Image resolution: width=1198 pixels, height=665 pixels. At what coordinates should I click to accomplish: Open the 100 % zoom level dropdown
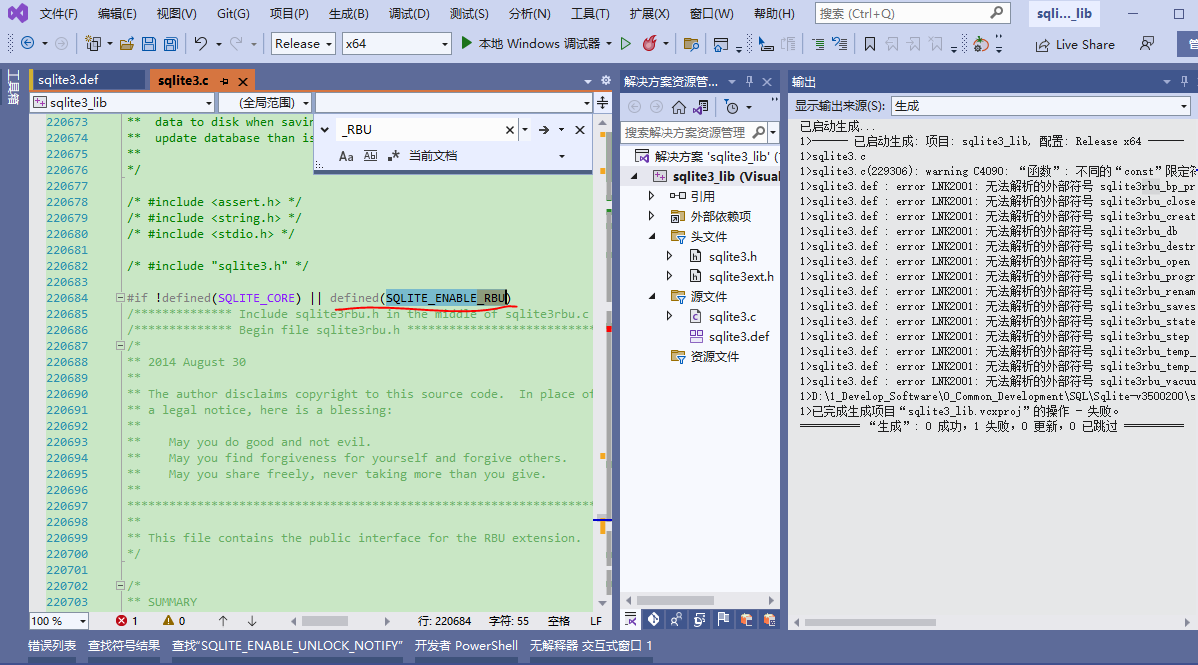(x=59, y=621)
